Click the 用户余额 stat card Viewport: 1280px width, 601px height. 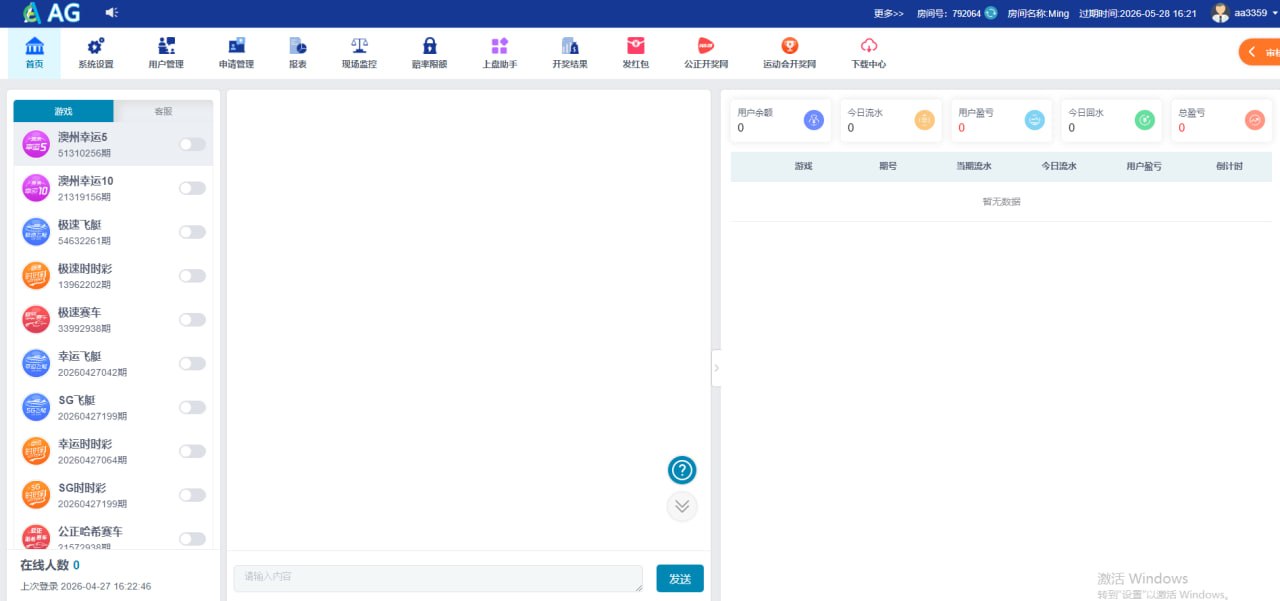coord(782,120)
